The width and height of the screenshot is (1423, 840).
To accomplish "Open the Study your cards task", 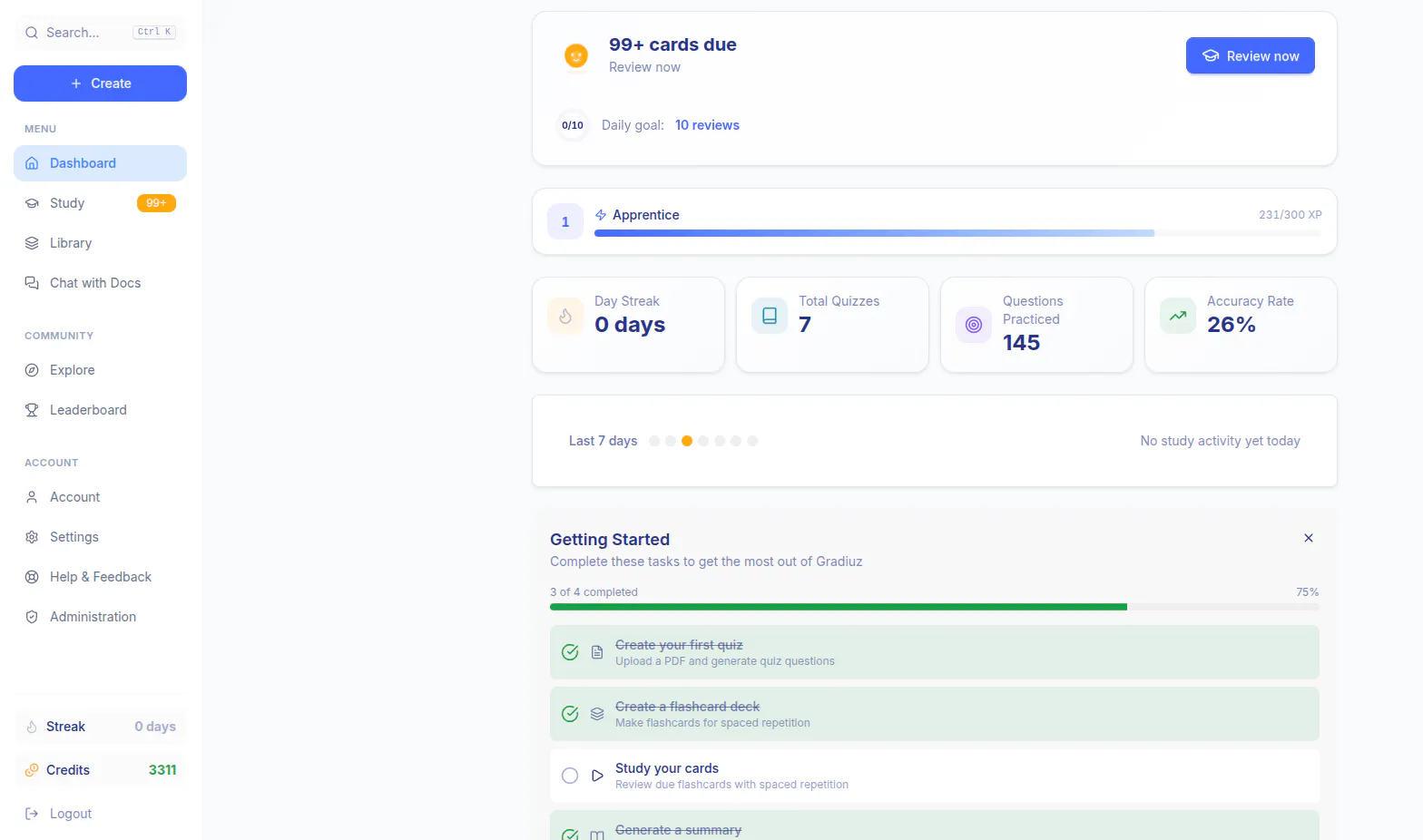I will [x=935, y=776].
